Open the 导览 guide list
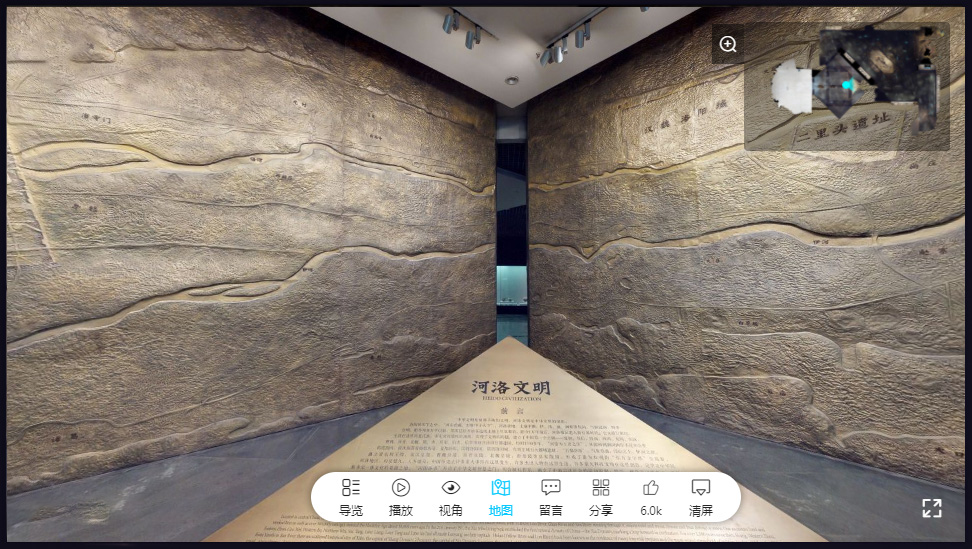Screen dimensions: 972x549 pos(351,497)
